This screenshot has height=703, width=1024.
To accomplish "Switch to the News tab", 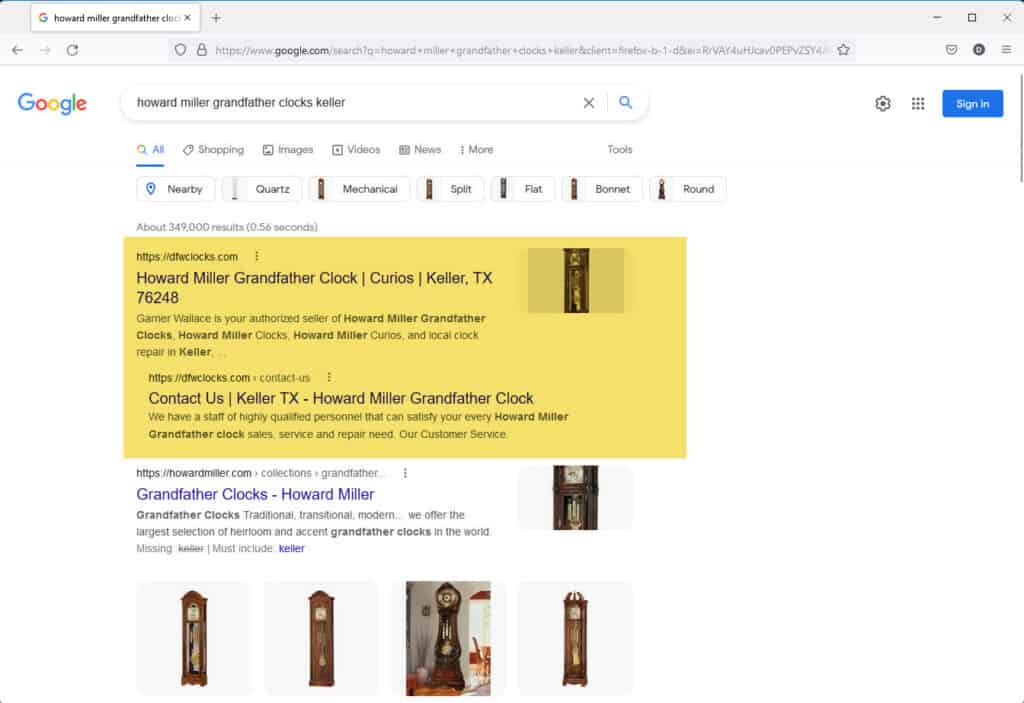I will click(420, 150).
